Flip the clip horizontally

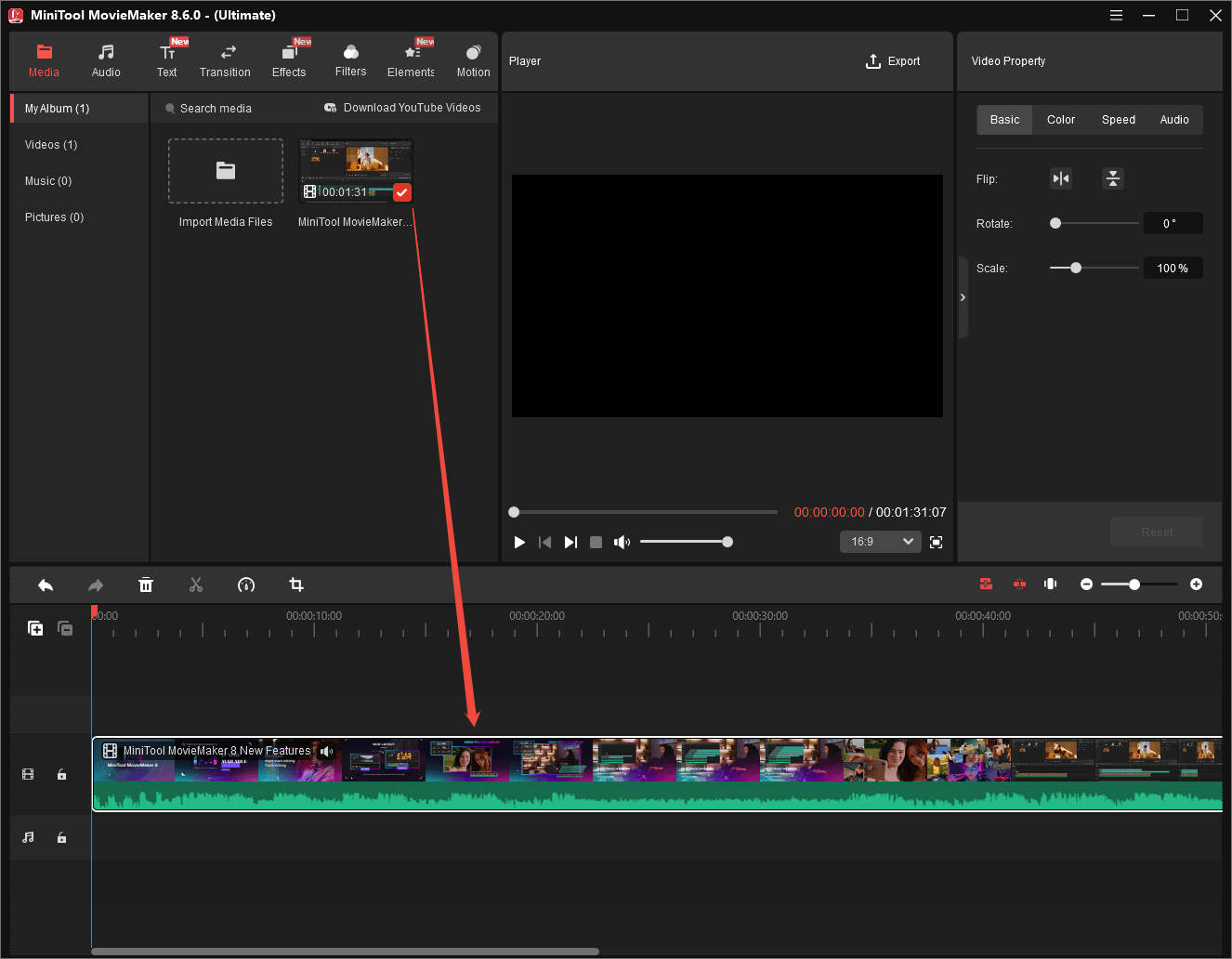pyautogui.click(x=1061, y=178)
